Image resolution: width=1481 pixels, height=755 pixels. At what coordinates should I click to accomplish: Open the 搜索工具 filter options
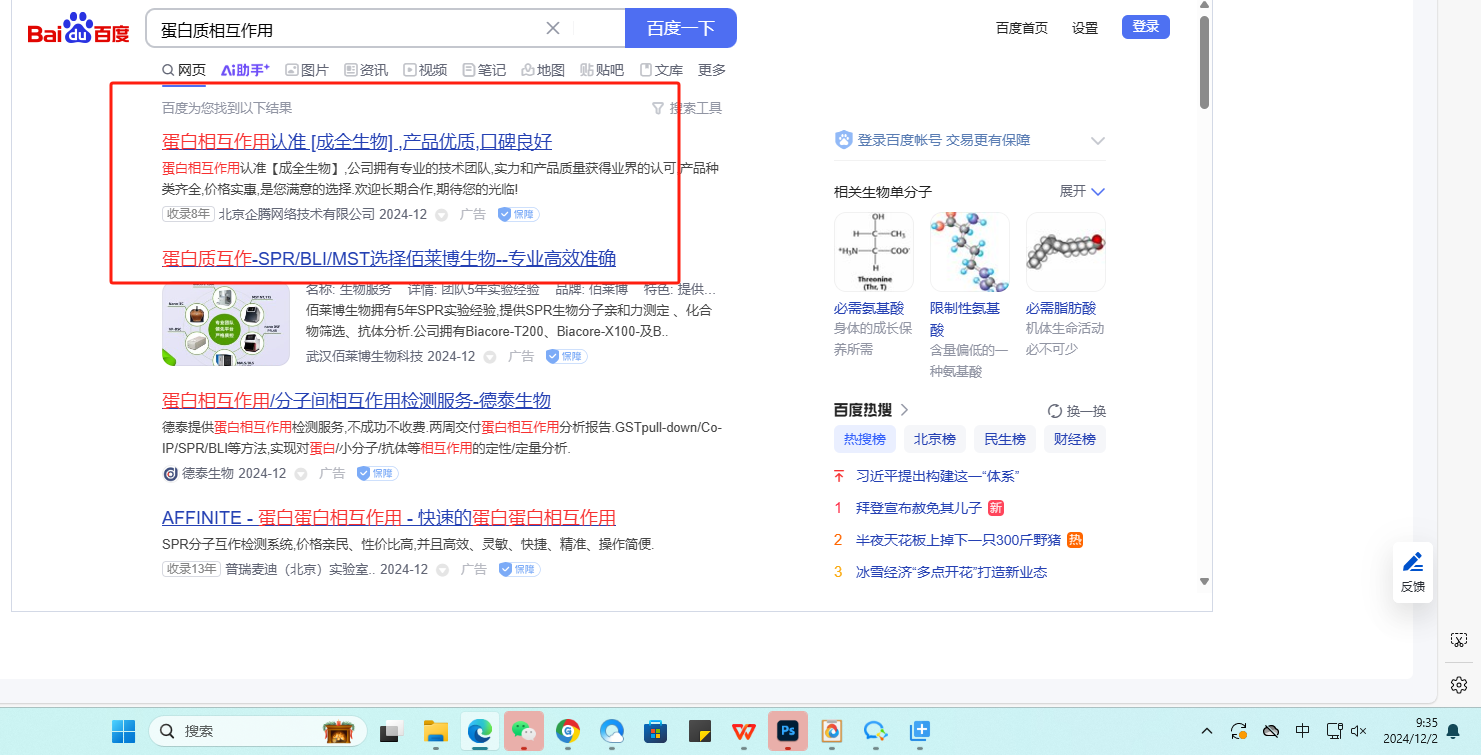pyautogui.click(x=686, y=108)
